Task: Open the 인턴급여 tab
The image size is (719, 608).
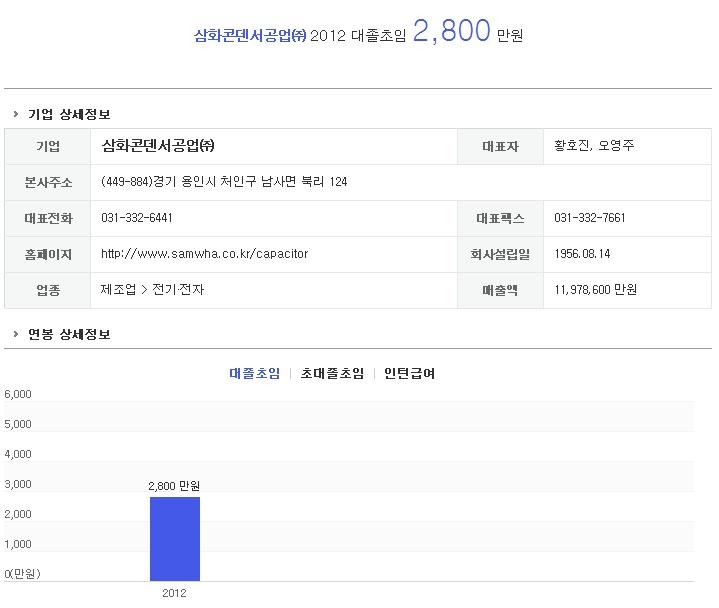Action: pos(409,373)
